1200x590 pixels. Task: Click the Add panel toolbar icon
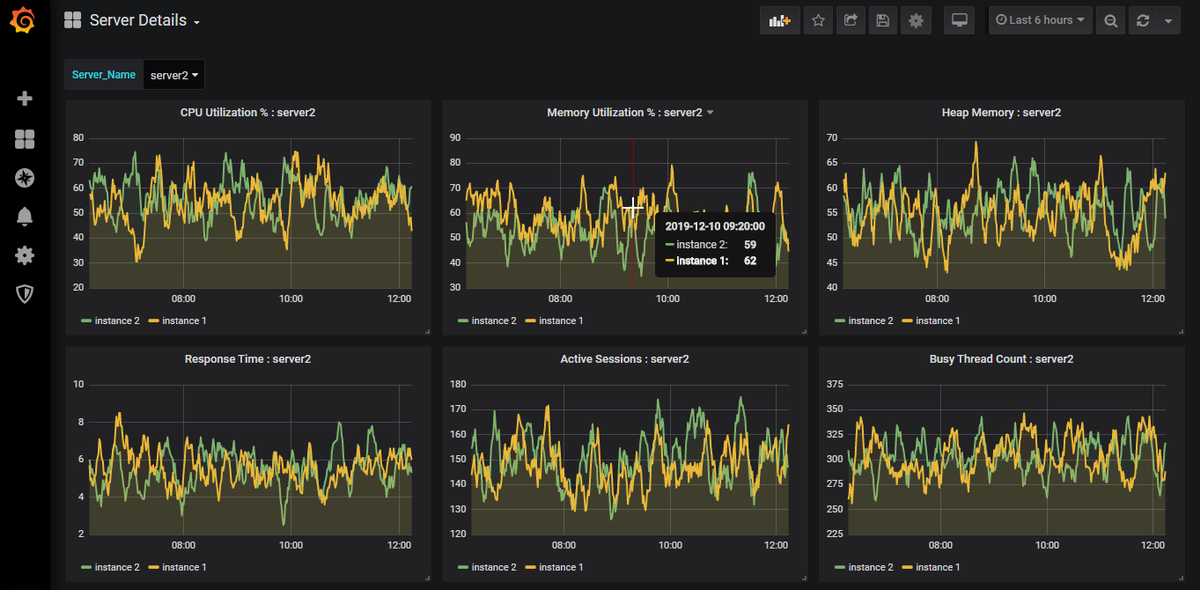(780, 20)
